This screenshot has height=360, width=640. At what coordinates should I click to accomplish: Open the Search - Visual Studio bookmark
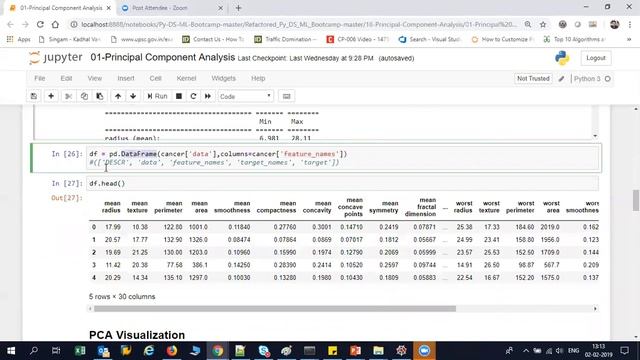[430, 39]
